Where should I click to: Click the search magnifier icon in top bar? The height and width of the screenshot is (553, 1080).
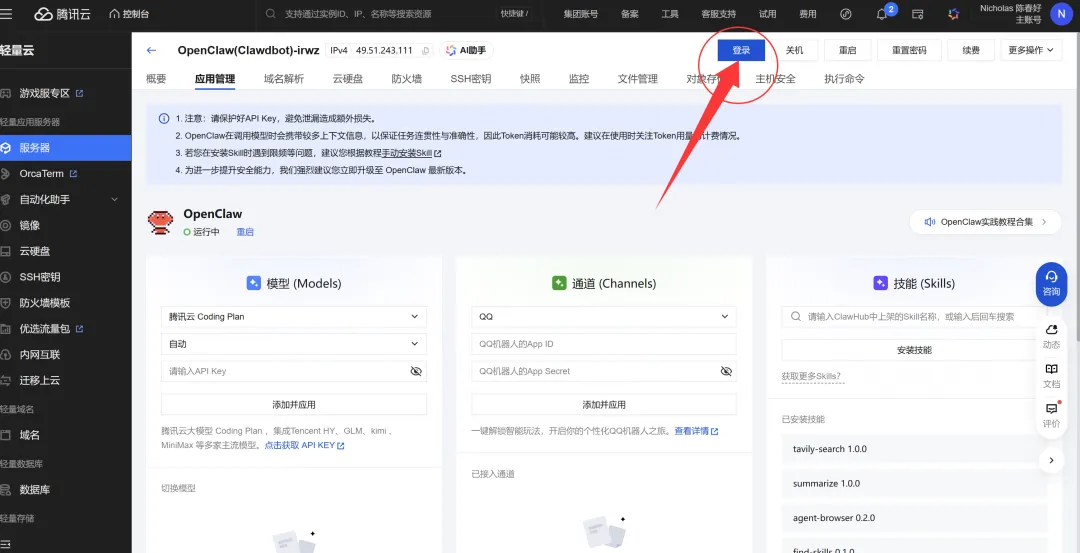(271, 14)
